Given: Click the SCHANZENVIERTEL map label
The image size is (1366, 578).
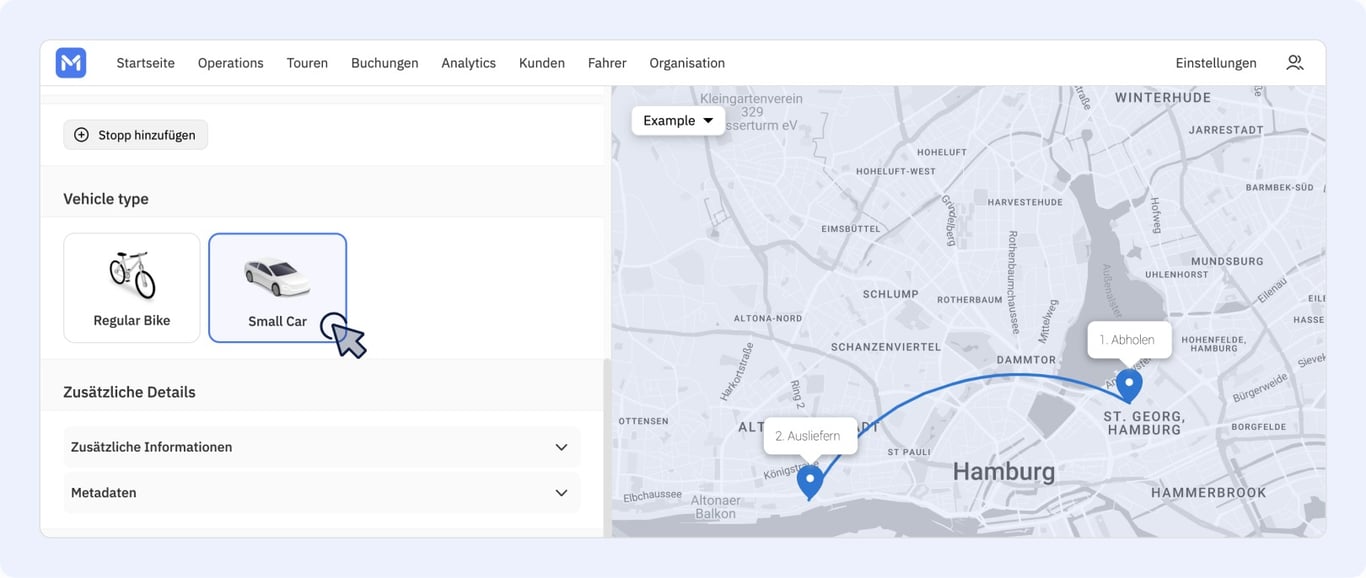Looking at the screenshot, I should click(886, 347).
